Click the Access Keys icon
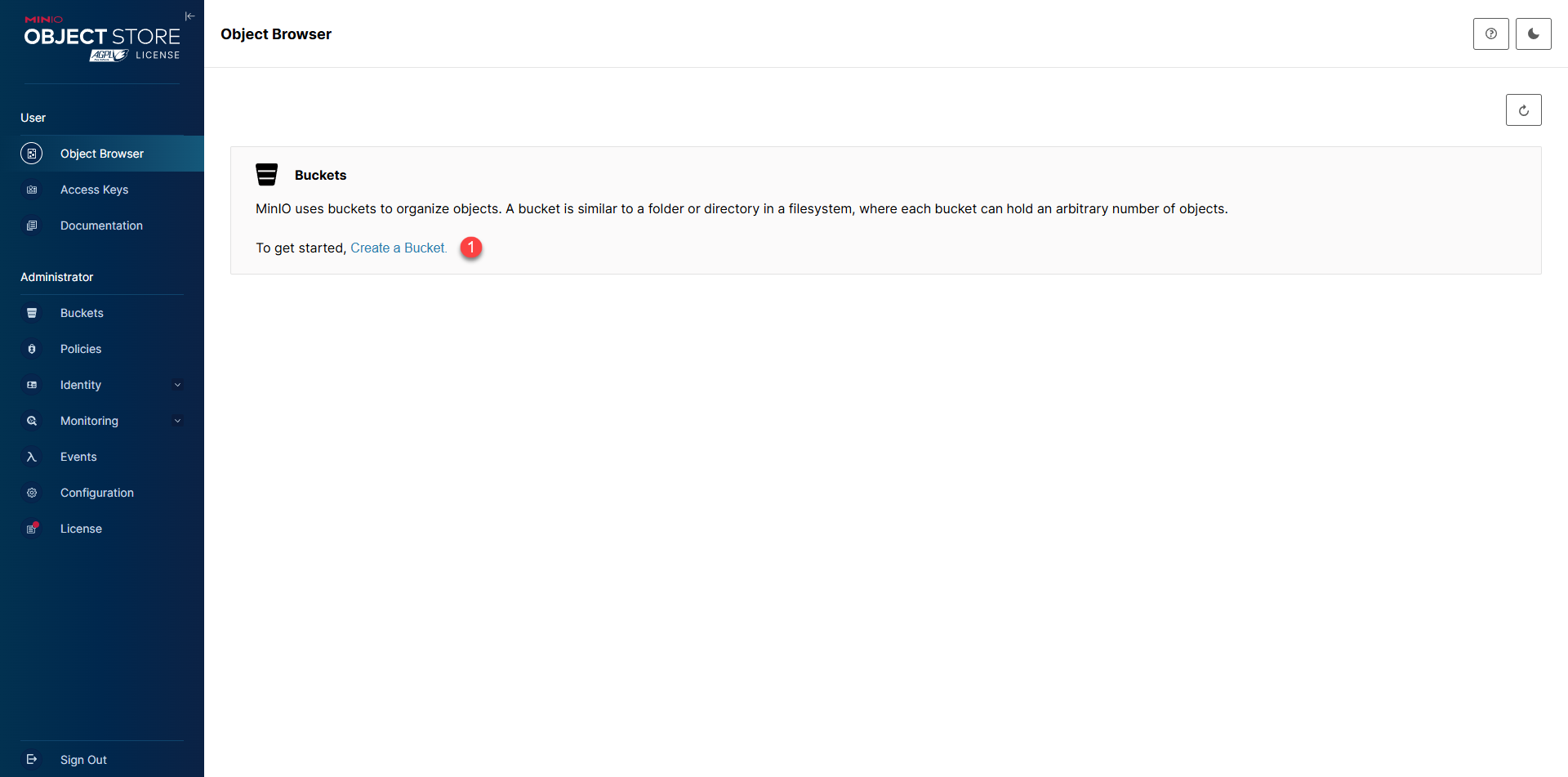This screenshot has height=777, width=1568. [32, 190]
